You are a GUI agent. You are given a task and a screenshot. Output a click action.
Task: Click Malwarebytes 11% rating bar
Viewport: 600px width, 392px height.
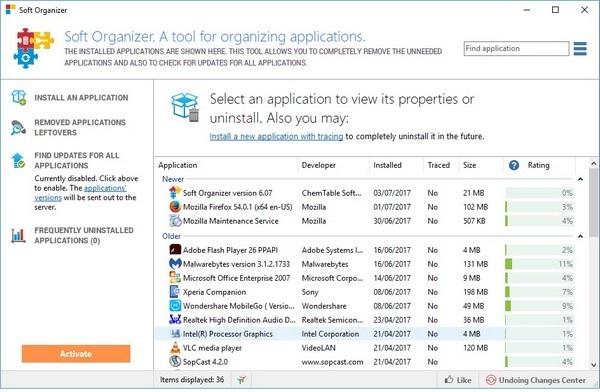coord(540,264)
